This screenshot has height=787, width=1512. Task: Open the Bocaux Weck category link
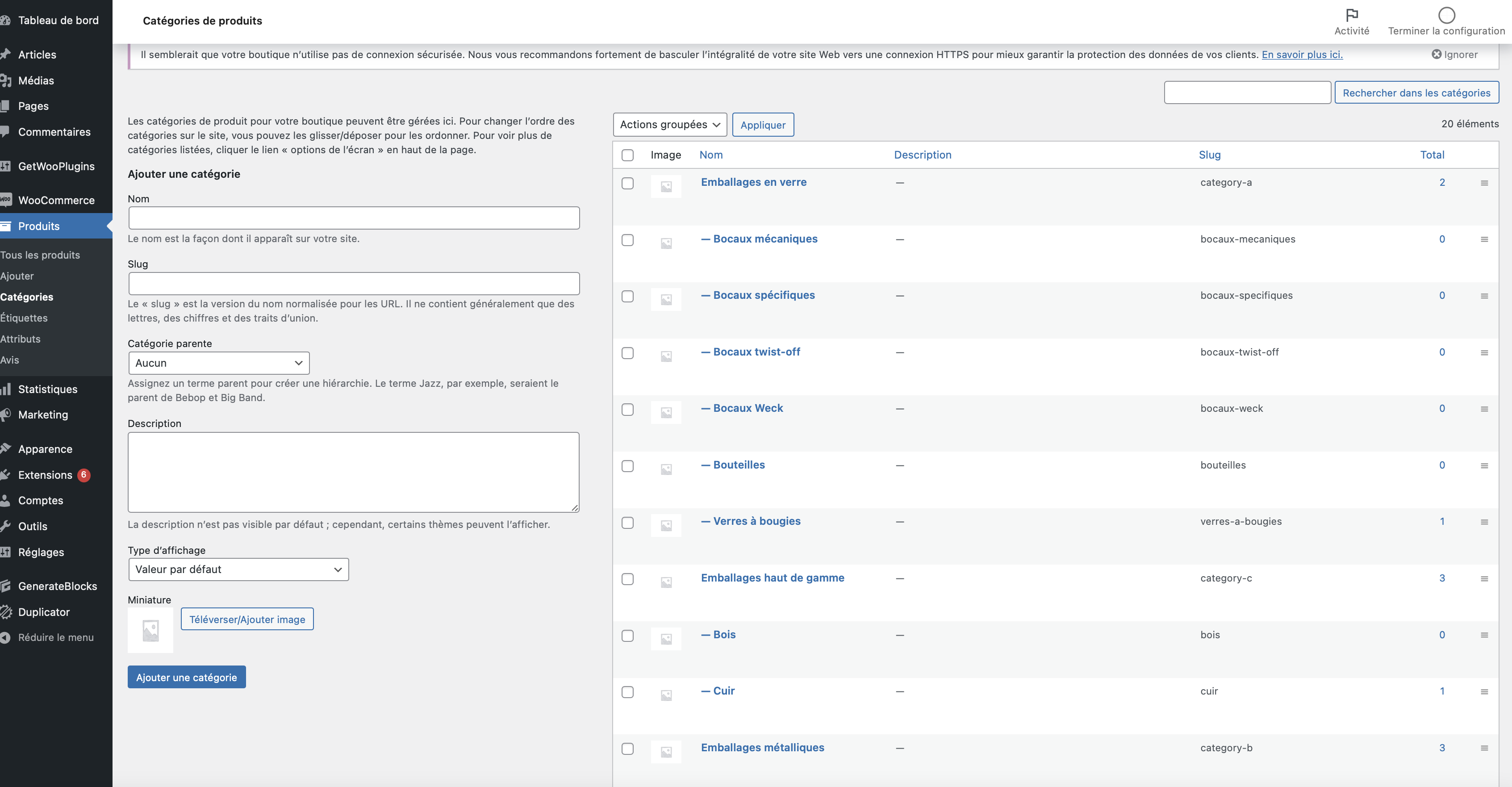tap(742, 408)
